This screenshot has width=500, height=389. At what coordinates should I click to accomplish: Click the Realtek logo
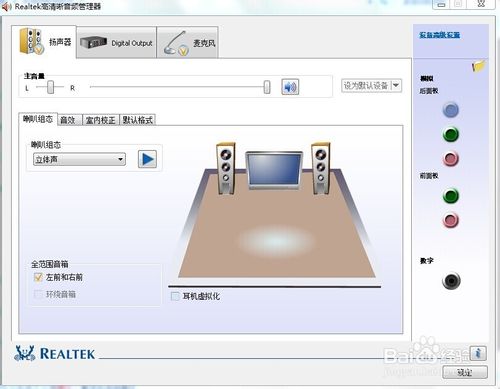click(55, 353)
